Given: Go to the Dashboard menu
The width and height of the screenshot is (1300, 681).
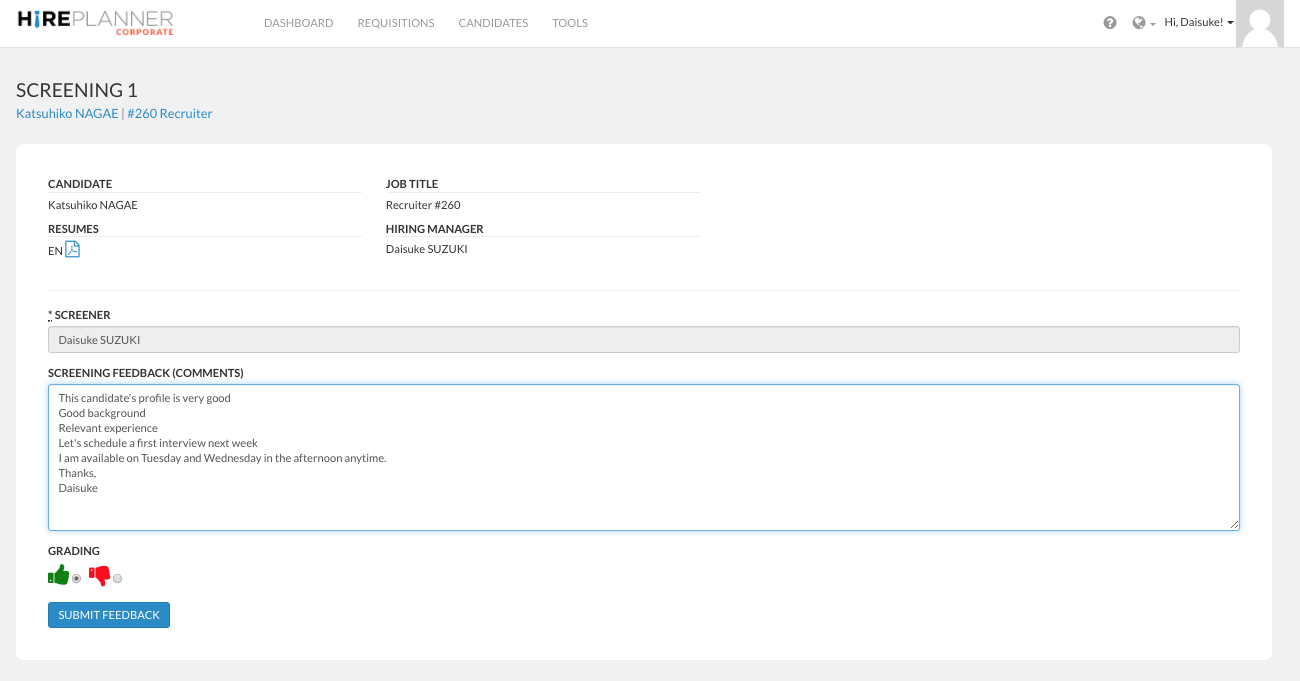Looking at the screenshot, I should [x=298, y=23].
